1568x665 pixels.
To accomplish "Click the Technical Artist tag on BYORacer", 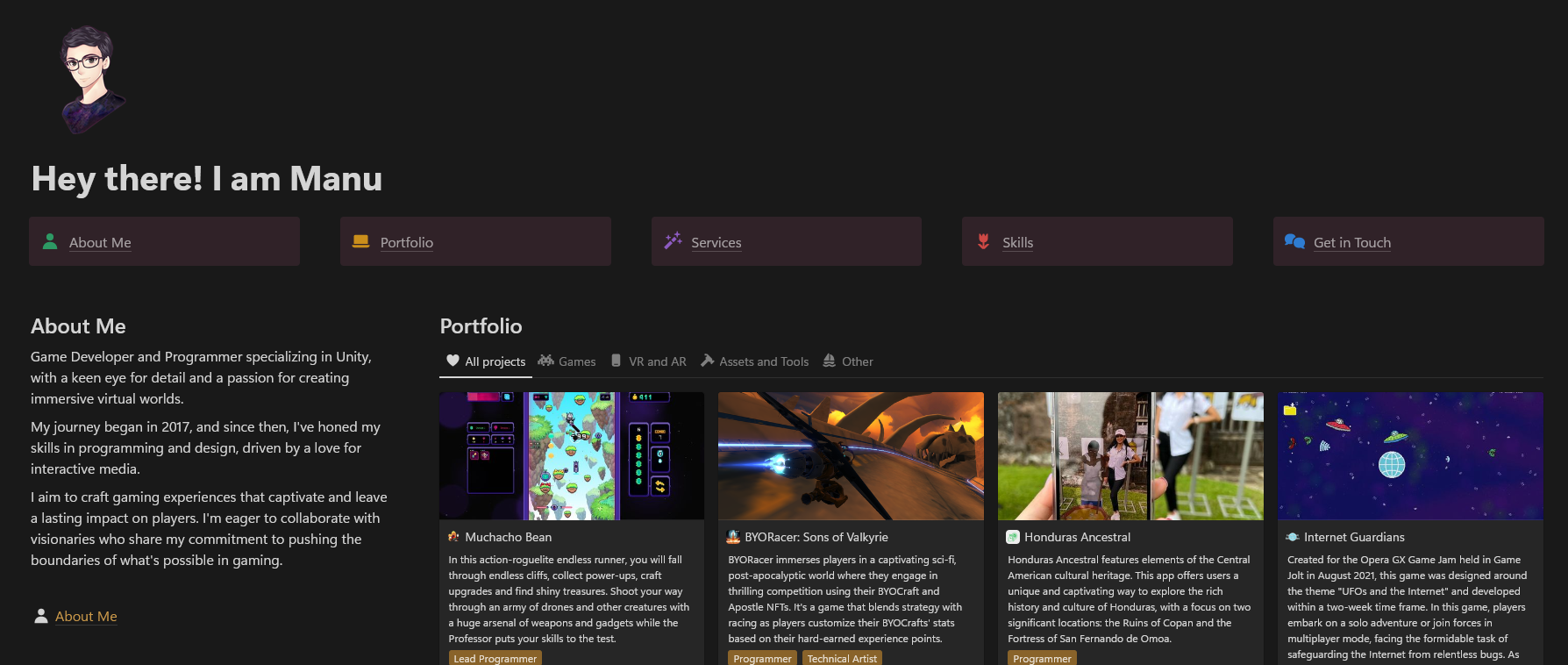I will (841, 659).
